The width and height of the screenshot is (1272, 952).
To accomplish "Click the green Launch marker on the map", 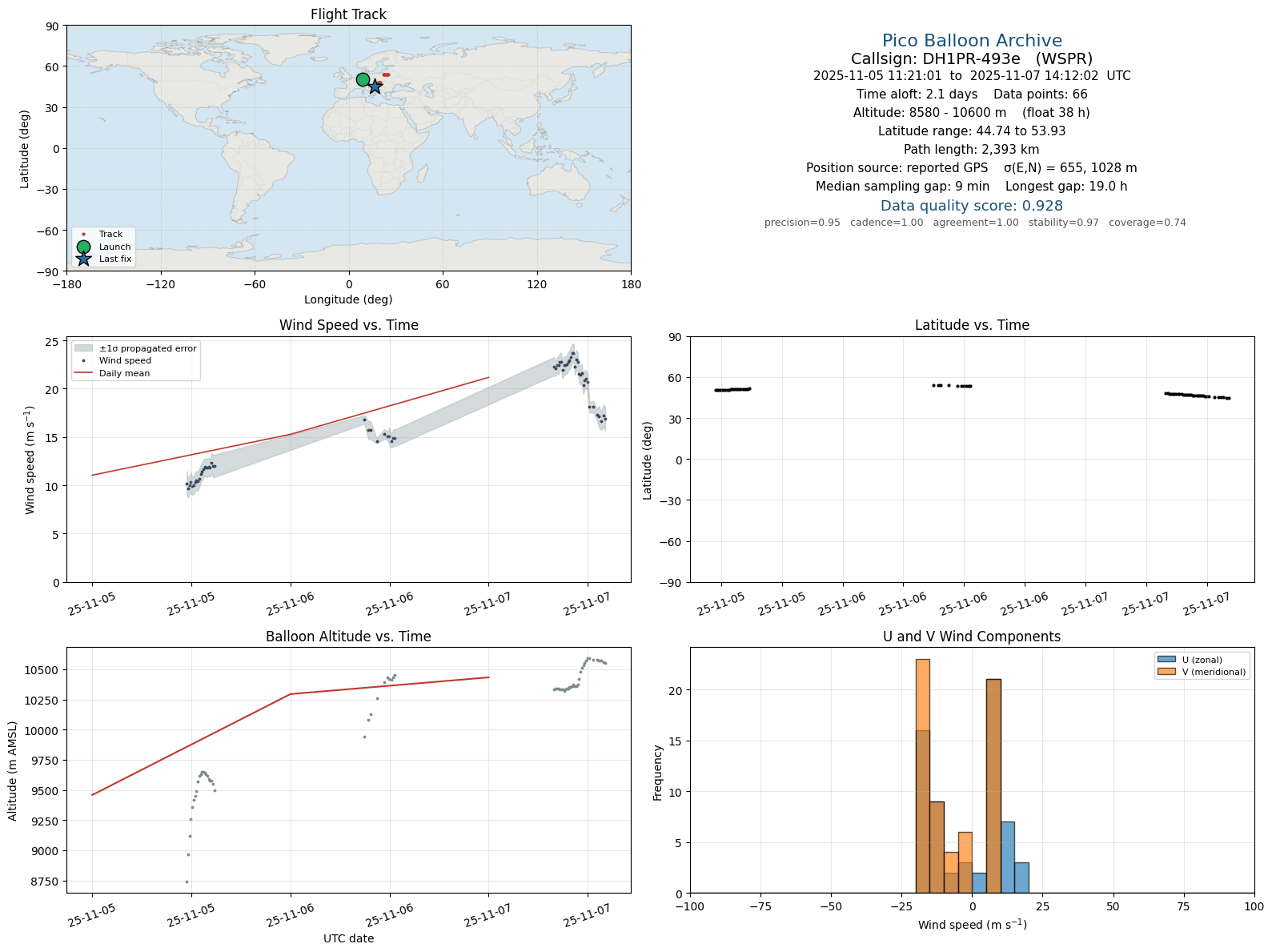I will 363,80.
